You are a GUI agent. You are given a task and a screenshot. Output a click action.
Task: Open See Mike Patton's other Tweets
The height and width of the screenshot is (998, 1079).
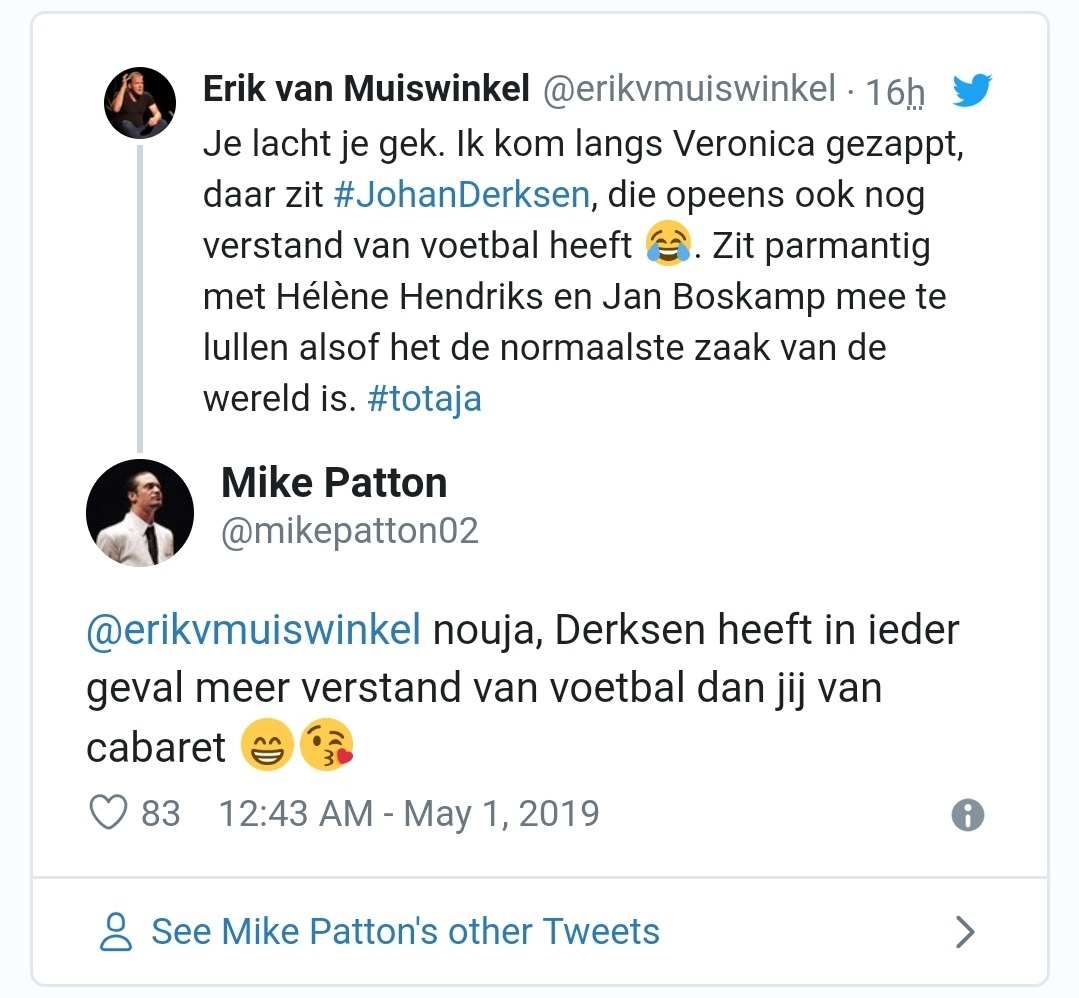pyautogui.click(x=404, y=931)
